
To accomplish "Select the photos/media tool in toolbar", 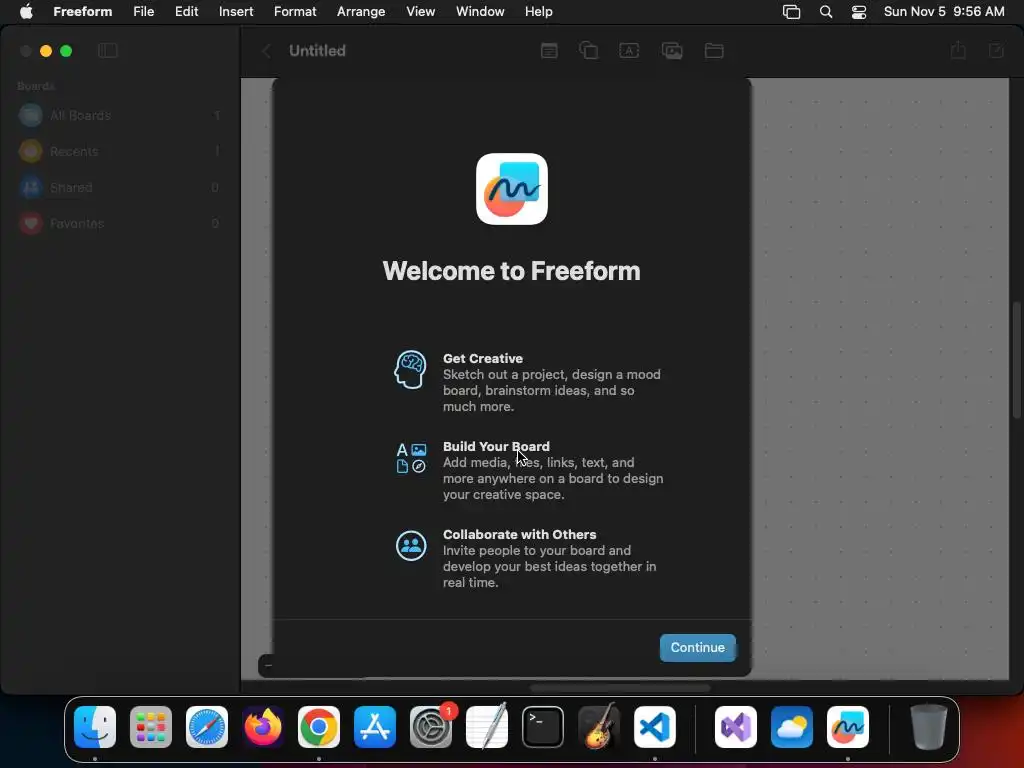I will (x=672, y=50).
